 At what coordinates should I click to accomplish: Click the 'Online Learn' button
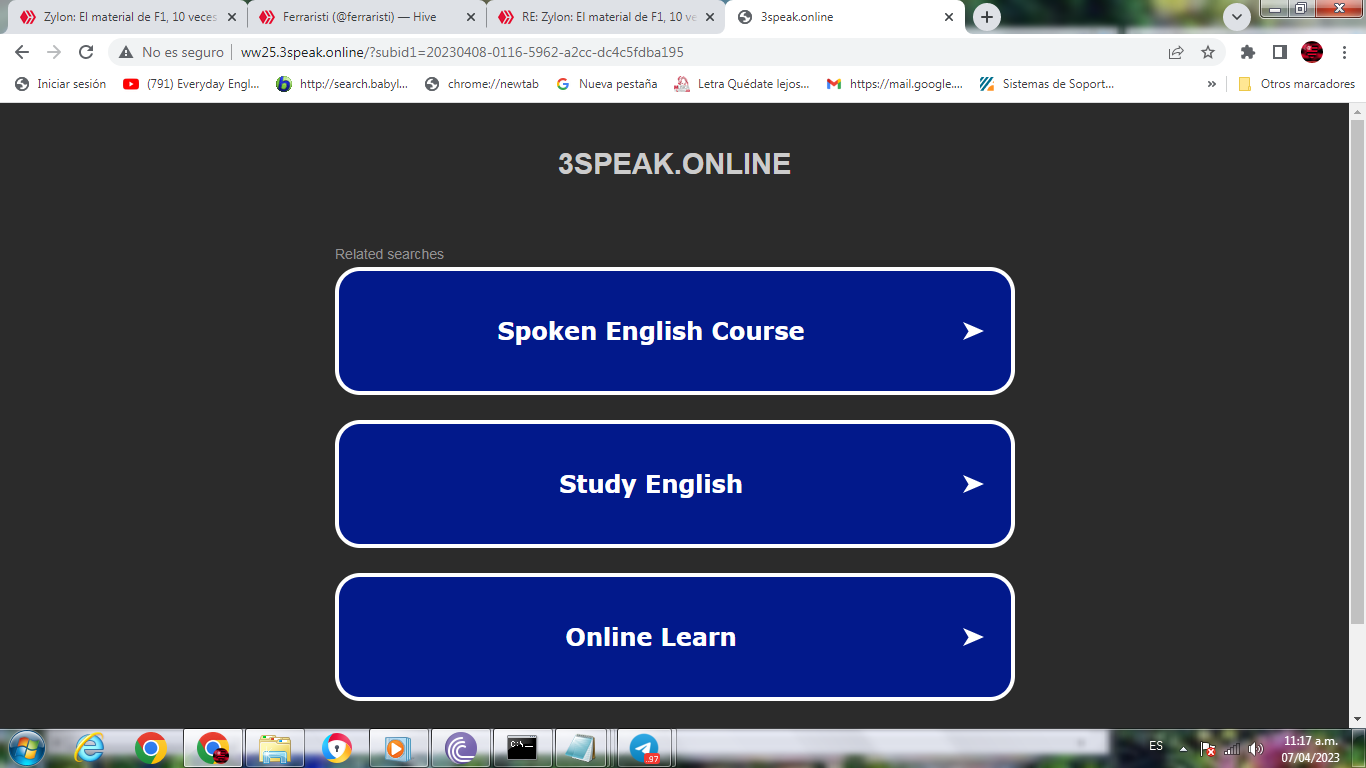(675, 637)
